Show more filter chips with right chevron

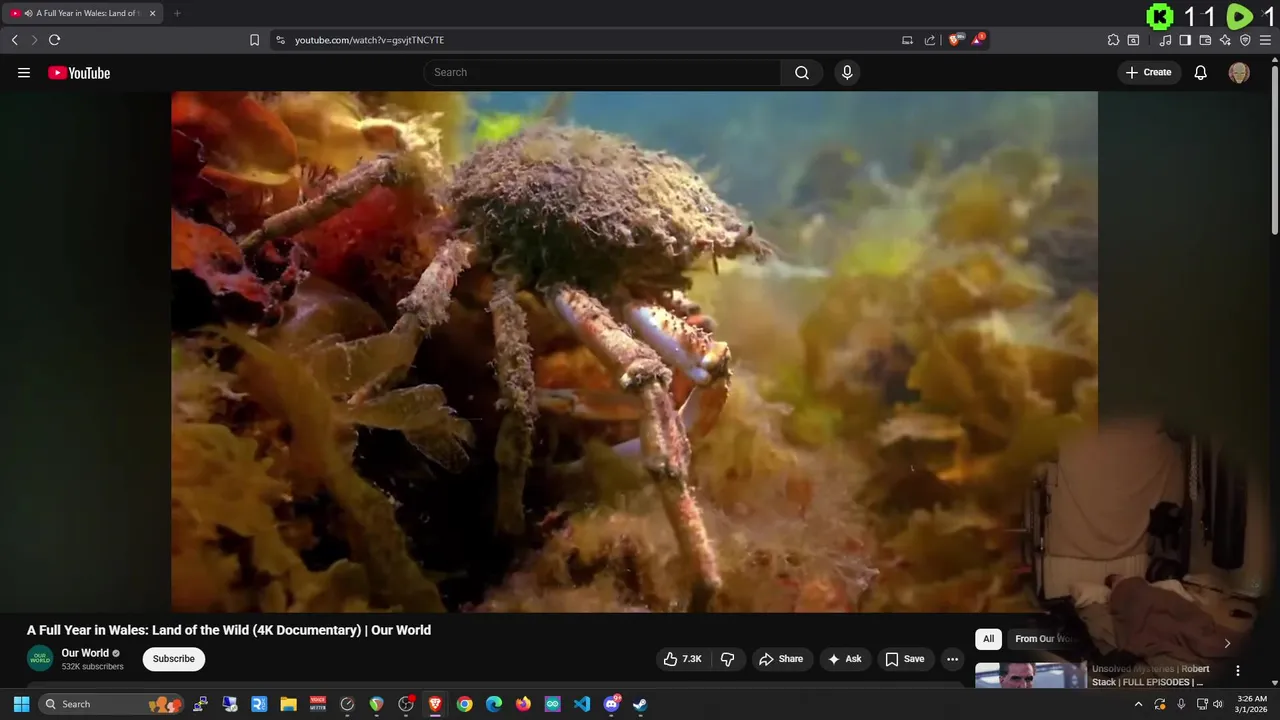pos(1227,643)
